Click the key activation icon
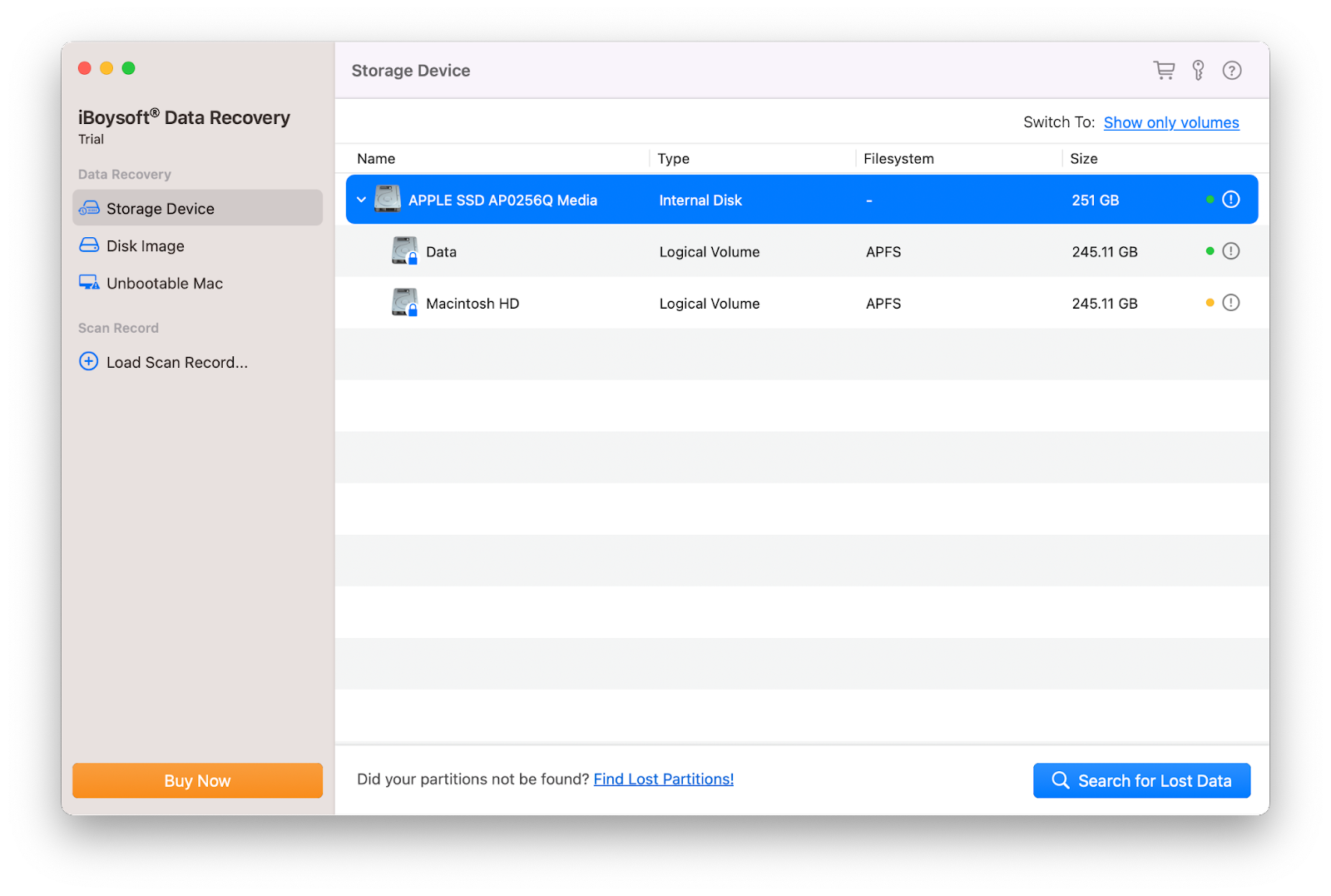The width and height of the screenshot is (1331, 896). tap(1198, 70)
